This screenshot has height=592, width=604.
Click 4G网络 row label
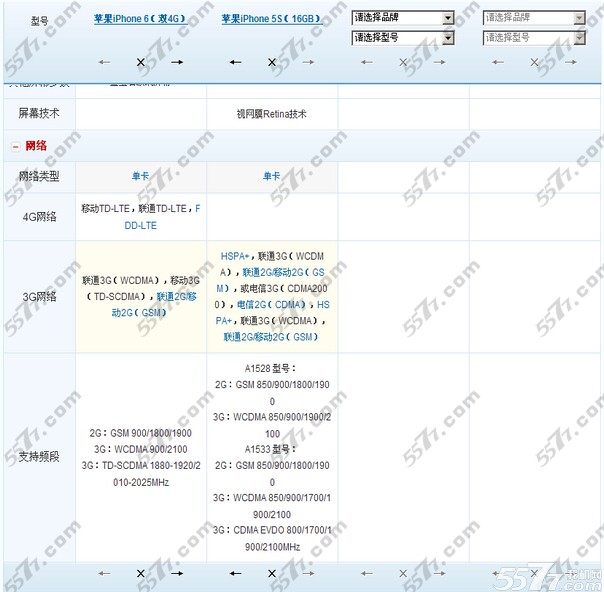tap(39, 217)
